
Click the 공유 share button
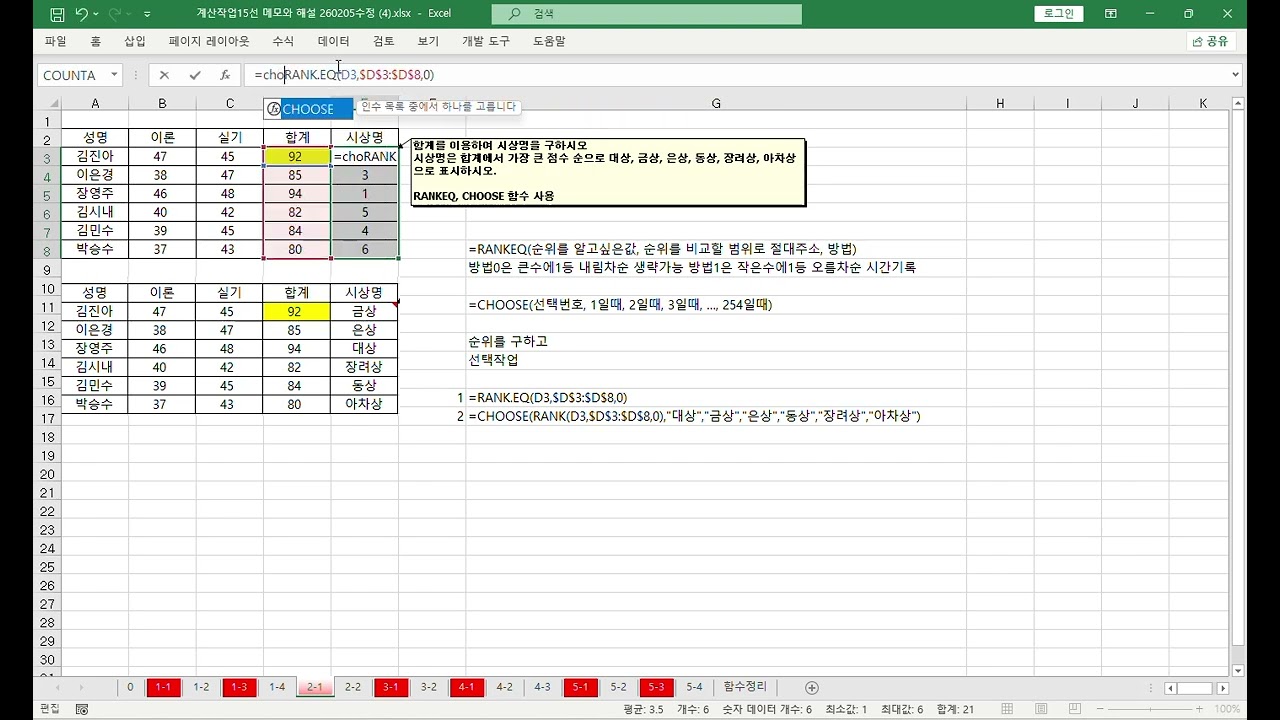point(1211,41)
